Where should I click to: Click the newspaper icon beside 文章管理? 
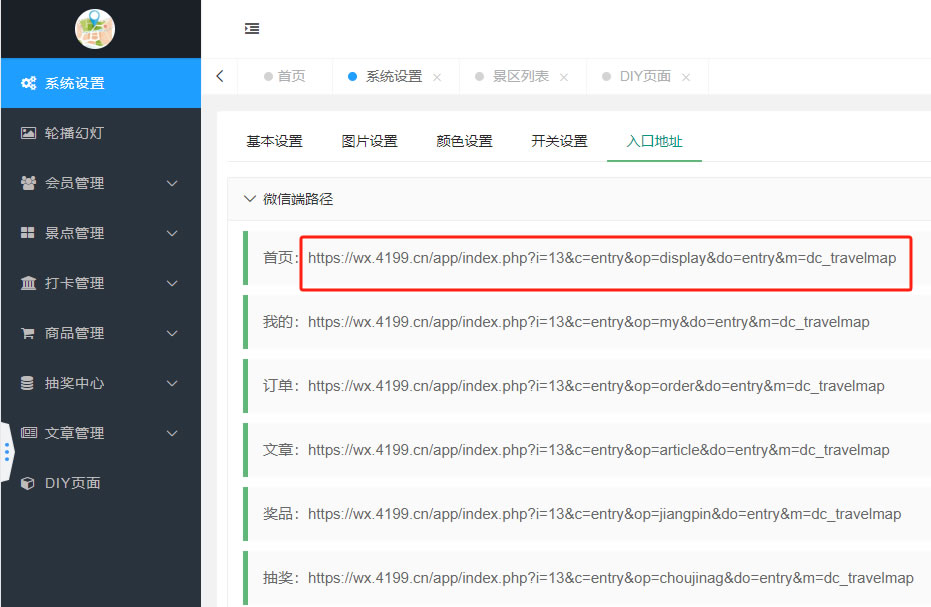(x=28, y=432)
